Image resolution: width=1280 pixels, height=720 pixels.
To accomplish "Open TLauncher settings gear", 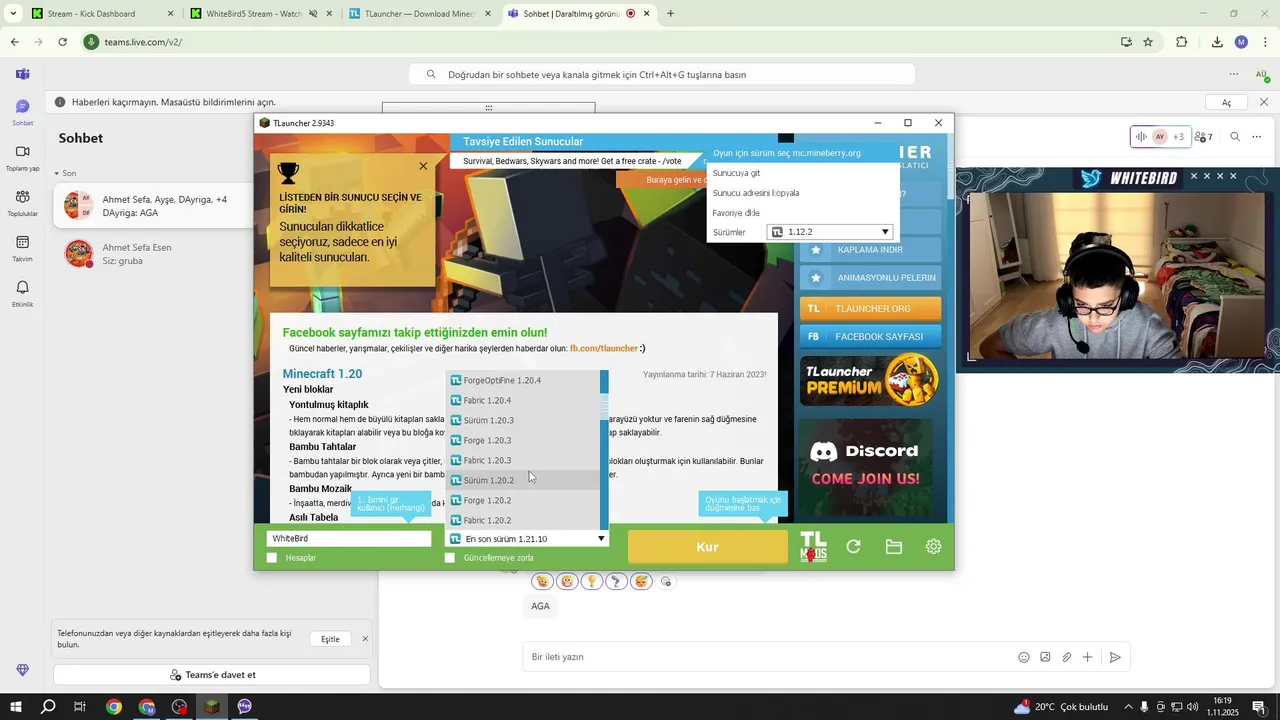I will tap(933, 547).
